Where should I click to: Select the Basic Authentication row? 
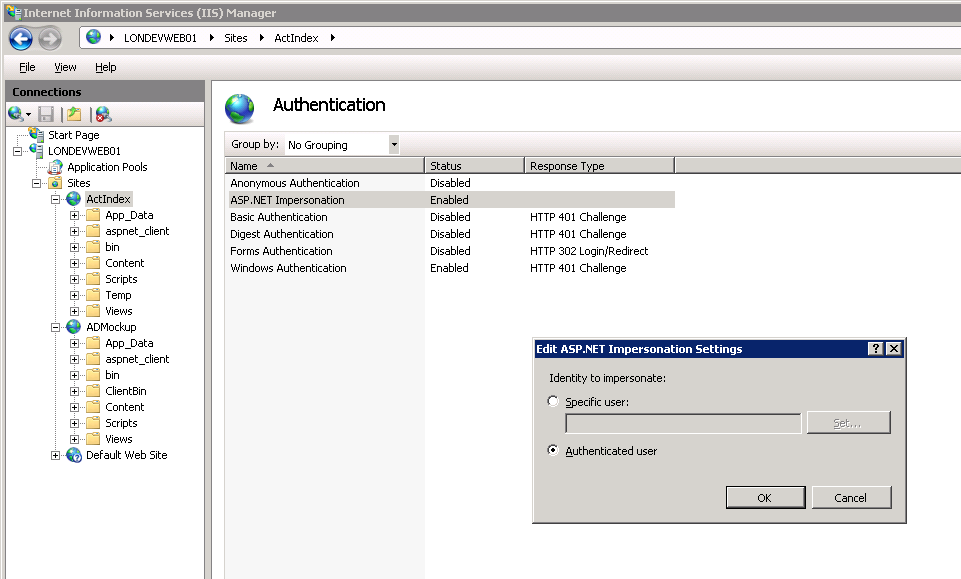[x=450, y=217]
